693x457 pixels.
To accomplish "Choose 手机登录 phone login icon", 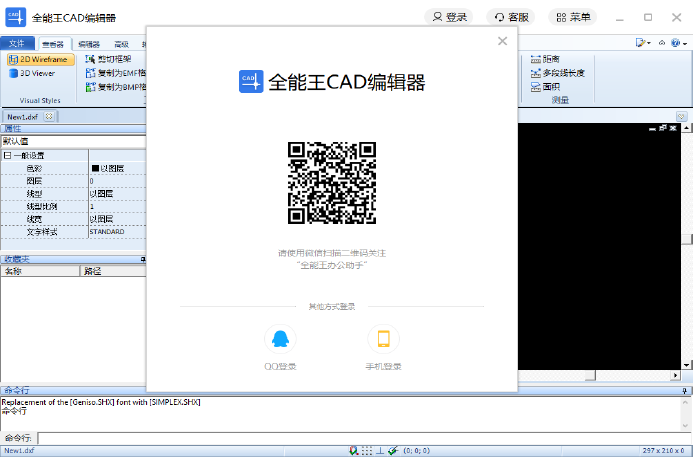I will (x=383, y=338).
